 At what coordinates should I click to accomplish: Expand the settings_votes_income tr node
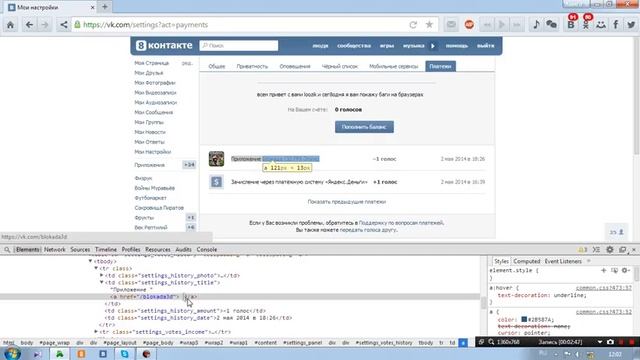click(x=96, y=332)
